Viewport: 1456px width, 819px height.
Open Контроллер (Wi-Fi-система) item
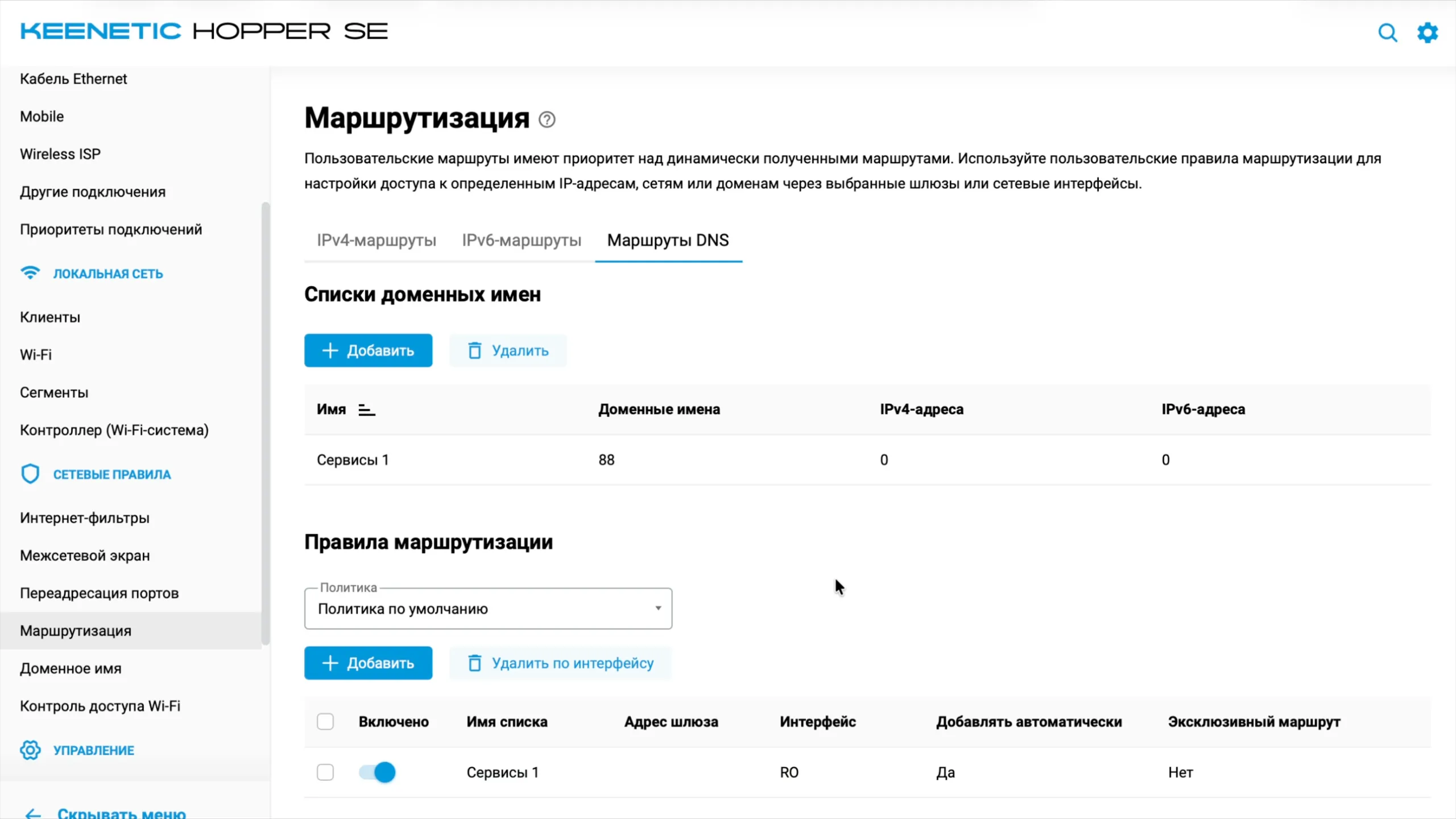pyautogui.click(x=114, y=430)
